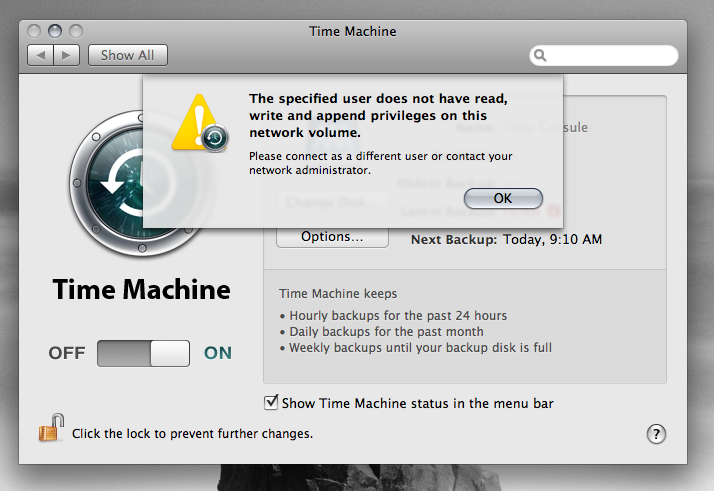Click the OFF label beside the switch

click(x=67, y=353)
